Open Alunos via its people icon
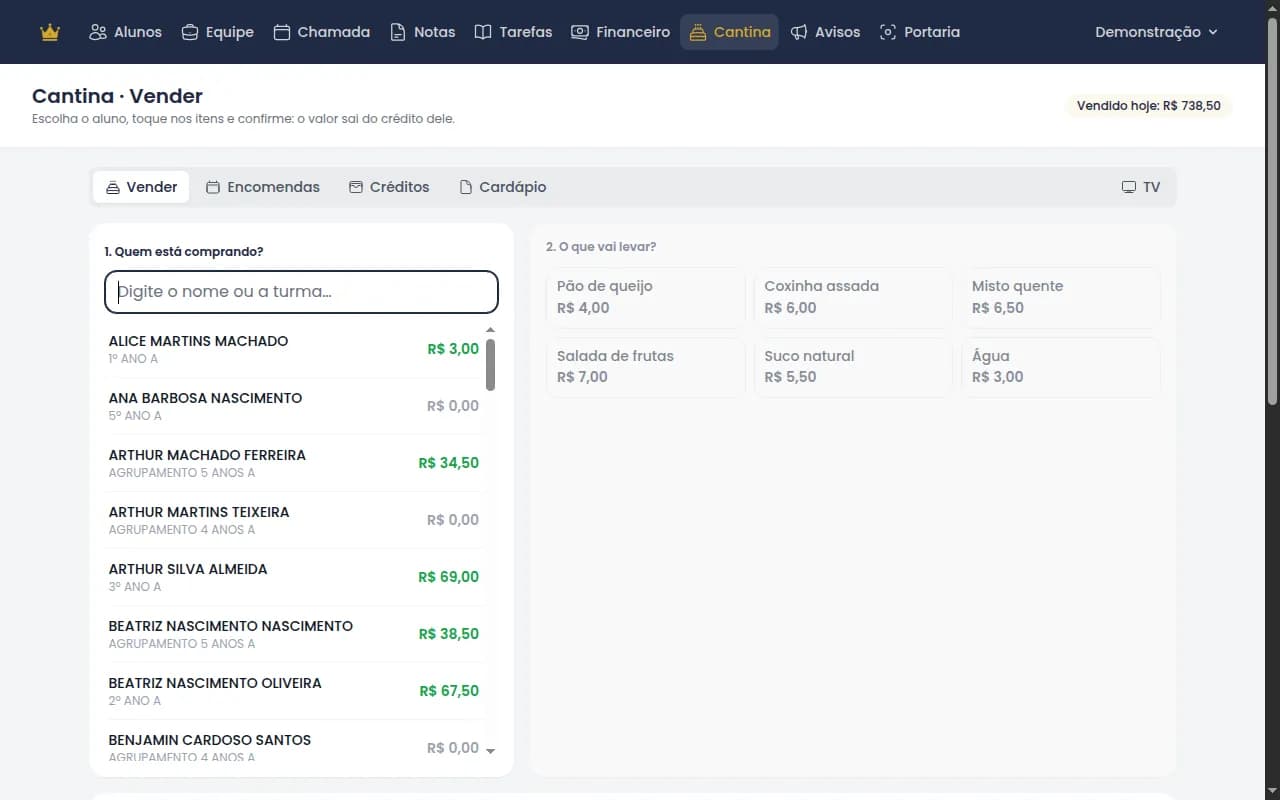 [98, 32]
